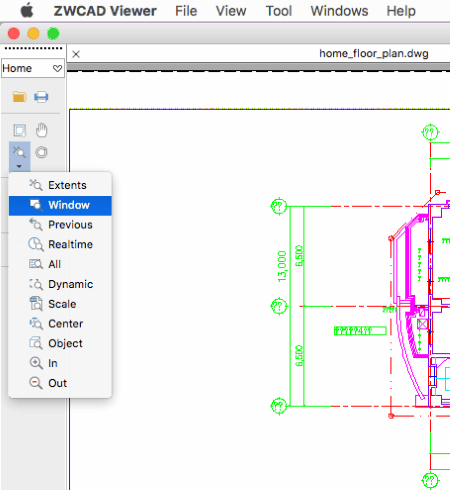The width and height of the screenshot is (450, 490).
Task: Click the green boxed label in drawing
Action: [x=360, y=331]
